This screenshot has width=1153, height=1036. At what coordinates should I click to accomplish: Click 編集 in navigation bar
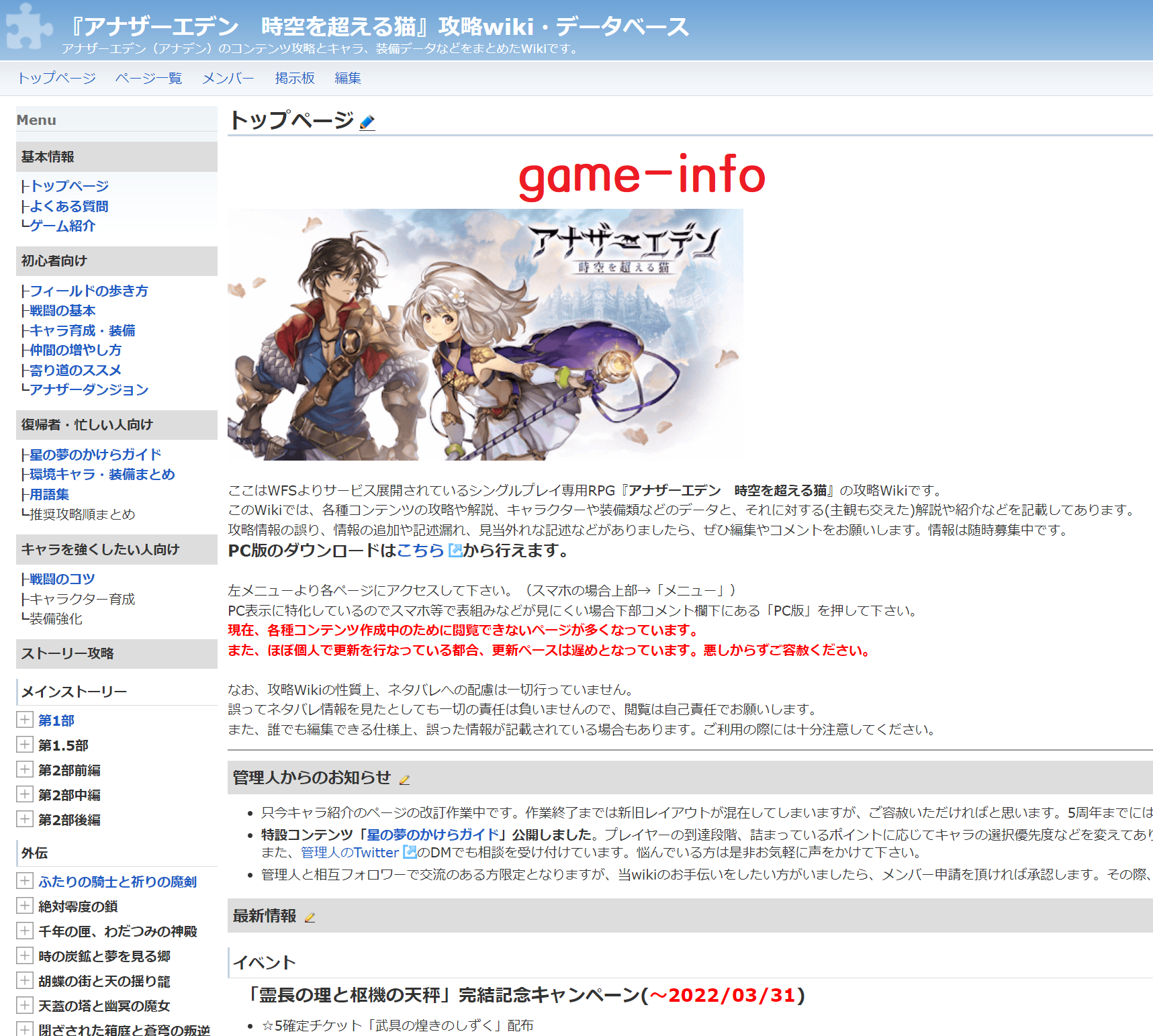(x=348, y=78)
